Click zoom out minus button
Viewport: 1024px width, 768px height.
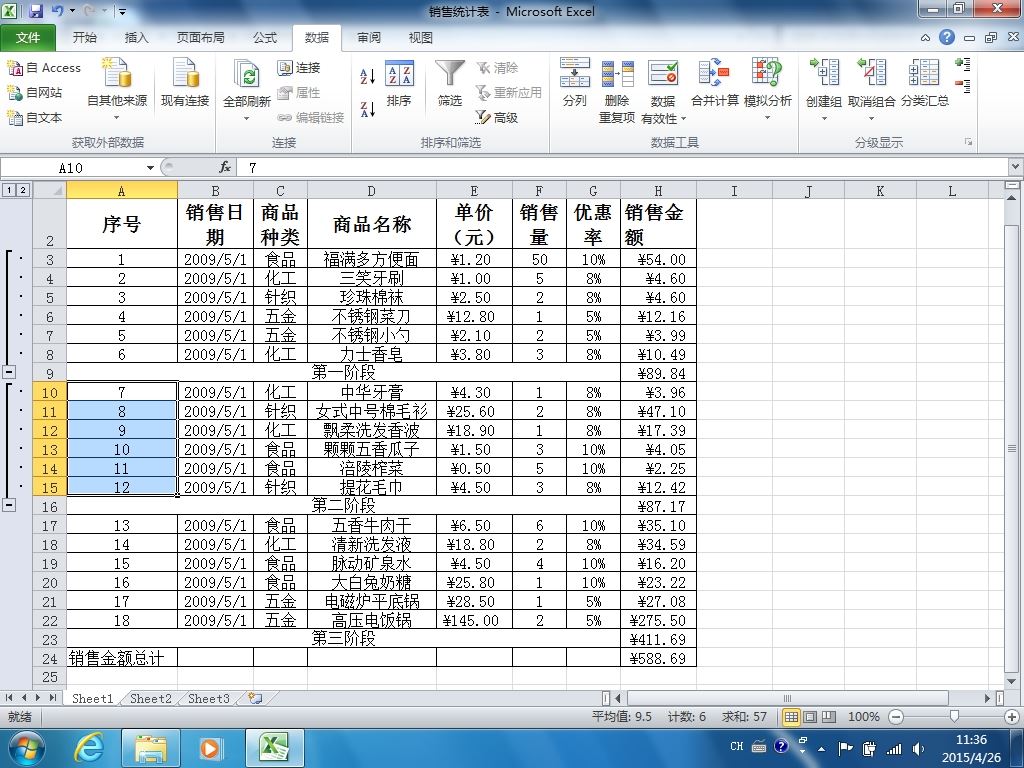point(896,717)
